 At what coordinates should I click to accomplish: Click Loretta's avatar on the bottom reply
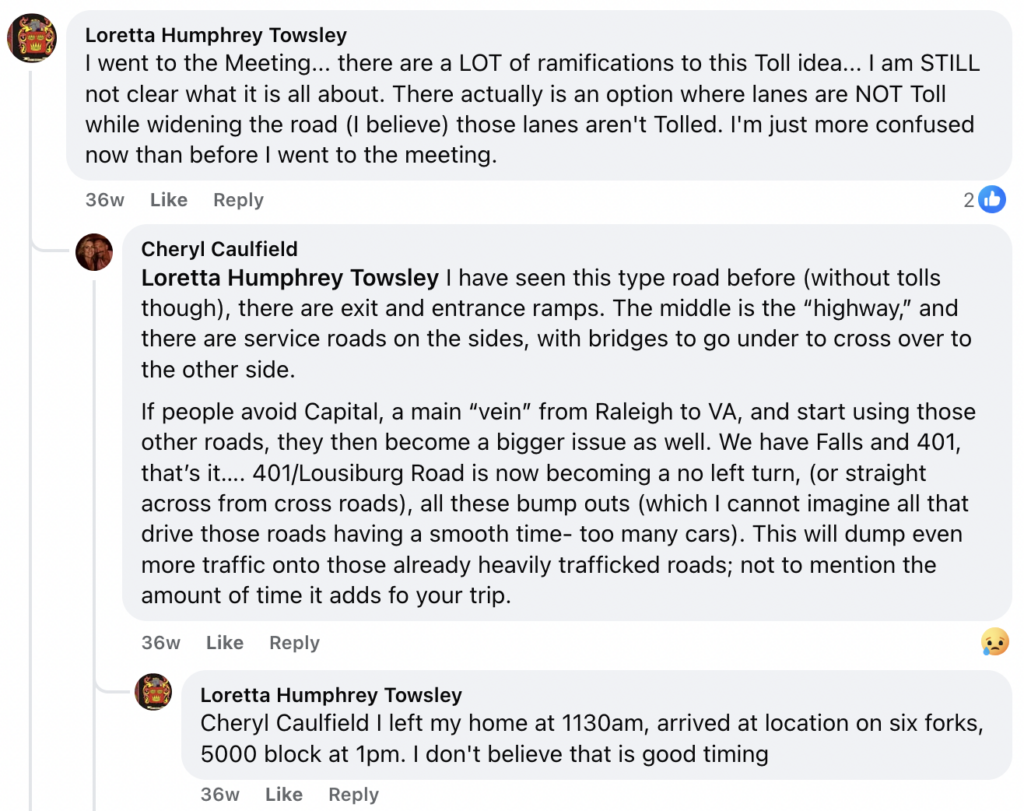153,692
